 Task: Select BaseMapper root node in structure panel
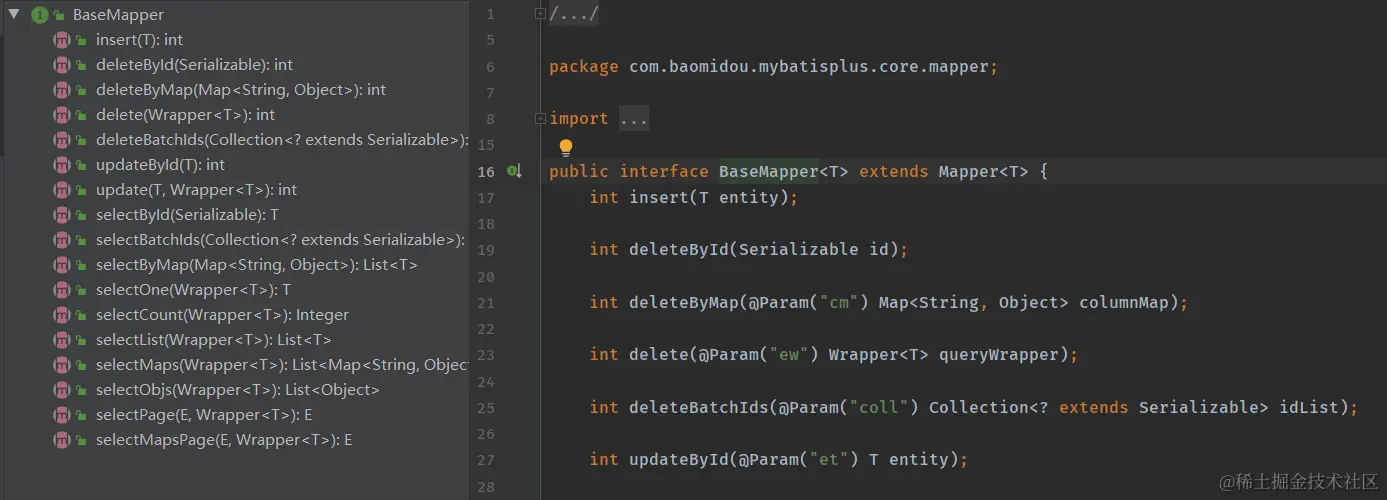[x=118, y=15]
